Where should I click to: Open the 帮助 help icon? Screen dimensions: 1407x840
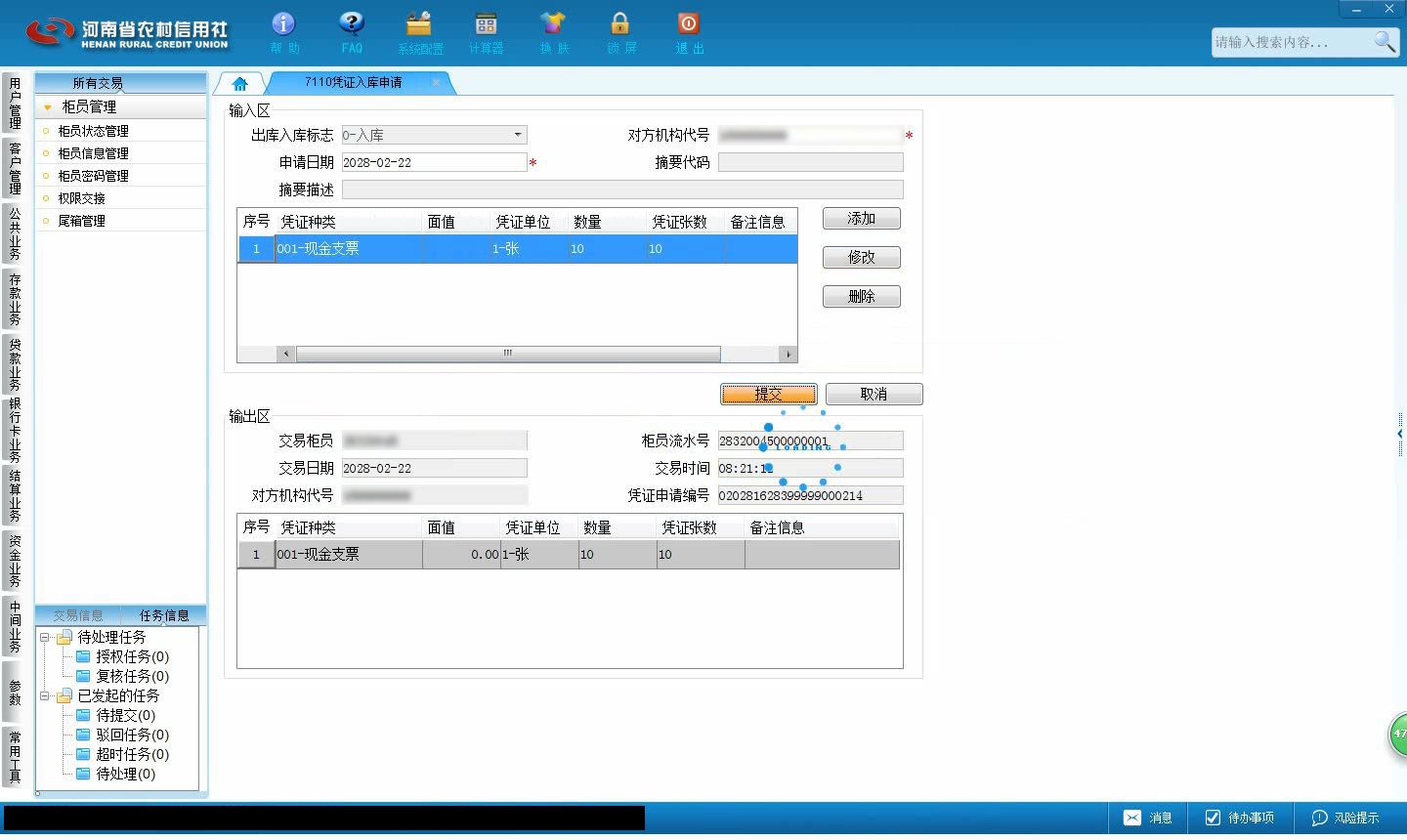(283, 32)
